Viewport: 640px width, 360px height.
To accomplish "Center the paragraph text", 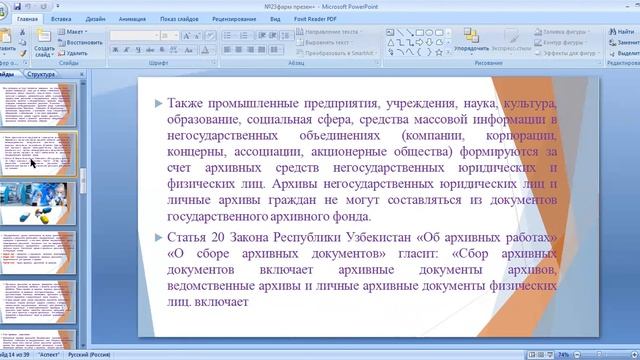I will pos(239,50).
